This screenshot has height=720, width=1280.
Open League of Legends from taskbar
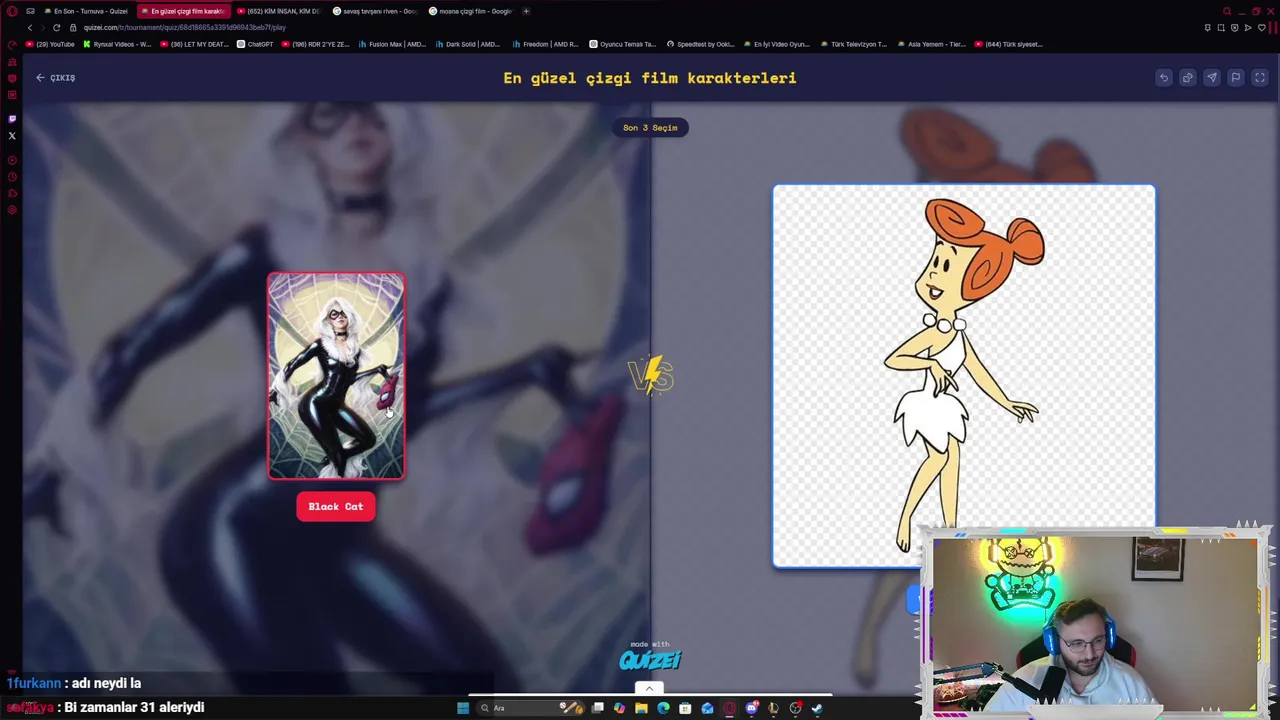(773, 708)
